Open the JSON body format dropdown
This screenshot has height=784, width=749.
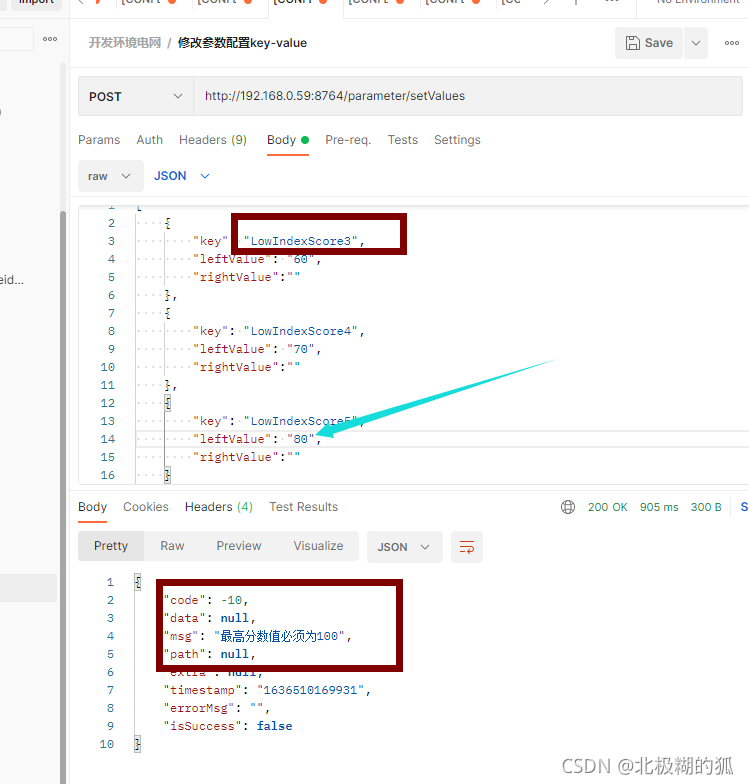coord(182,176)
